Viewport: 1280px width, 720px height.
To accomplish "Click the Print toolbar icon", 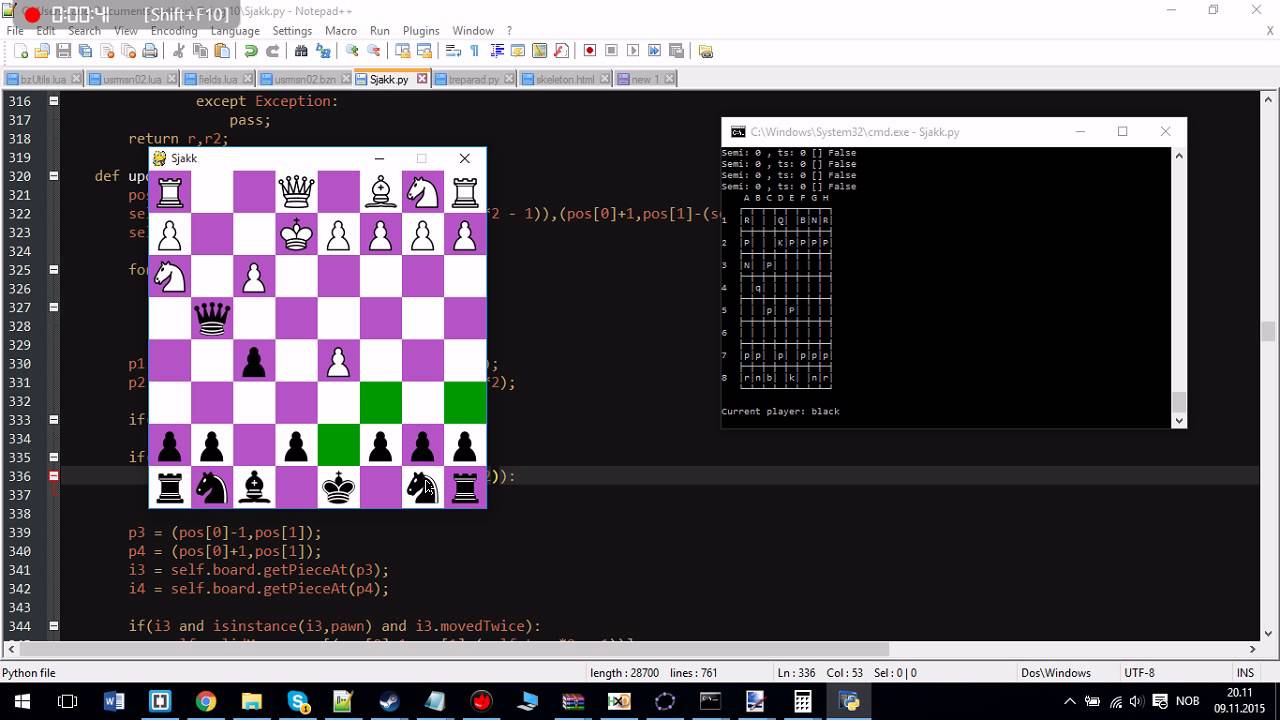I will click(x=150, y=51).
